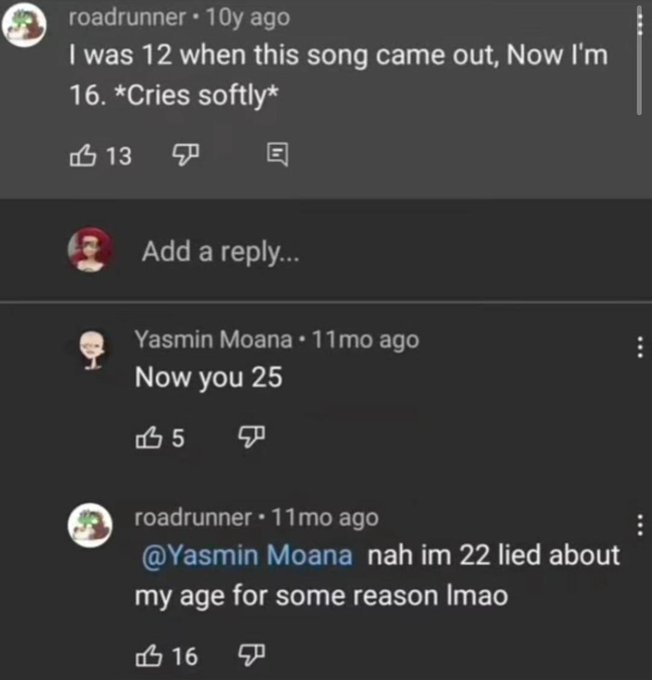Like roadrunner's 'nah im 22' reply
The image size is (652, 680).
[149, 655]
